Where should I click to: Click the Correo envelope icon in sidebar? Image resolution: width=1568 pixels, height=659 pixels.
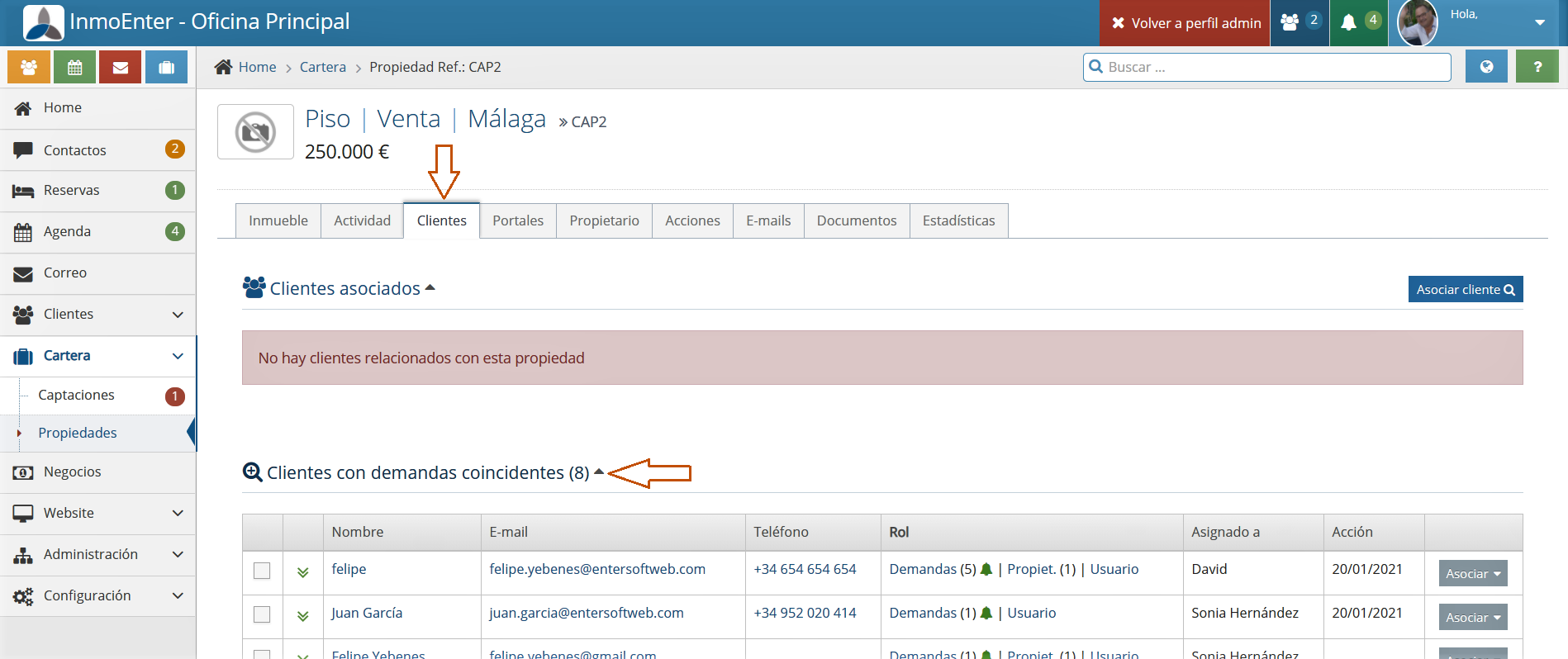[23, 273]
